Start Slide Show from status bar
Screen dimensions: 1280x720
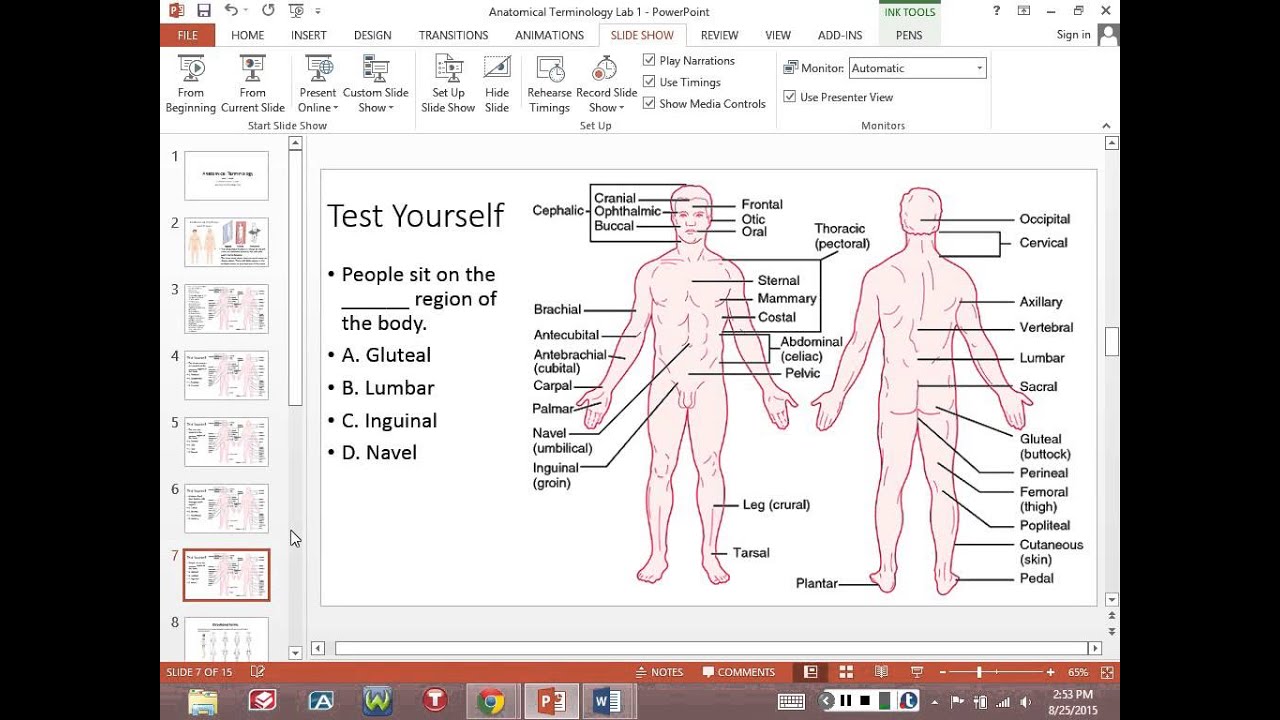(917, 672)
